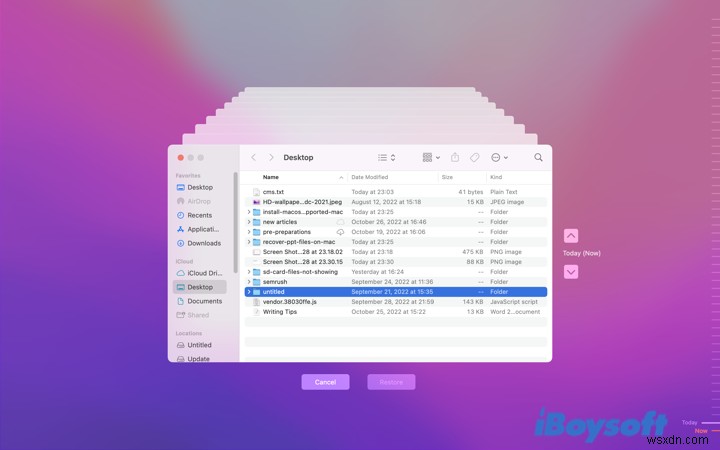Screen dimensions: 720x450
Task: Click the semrush folder icon
Action: pos(257,282)
